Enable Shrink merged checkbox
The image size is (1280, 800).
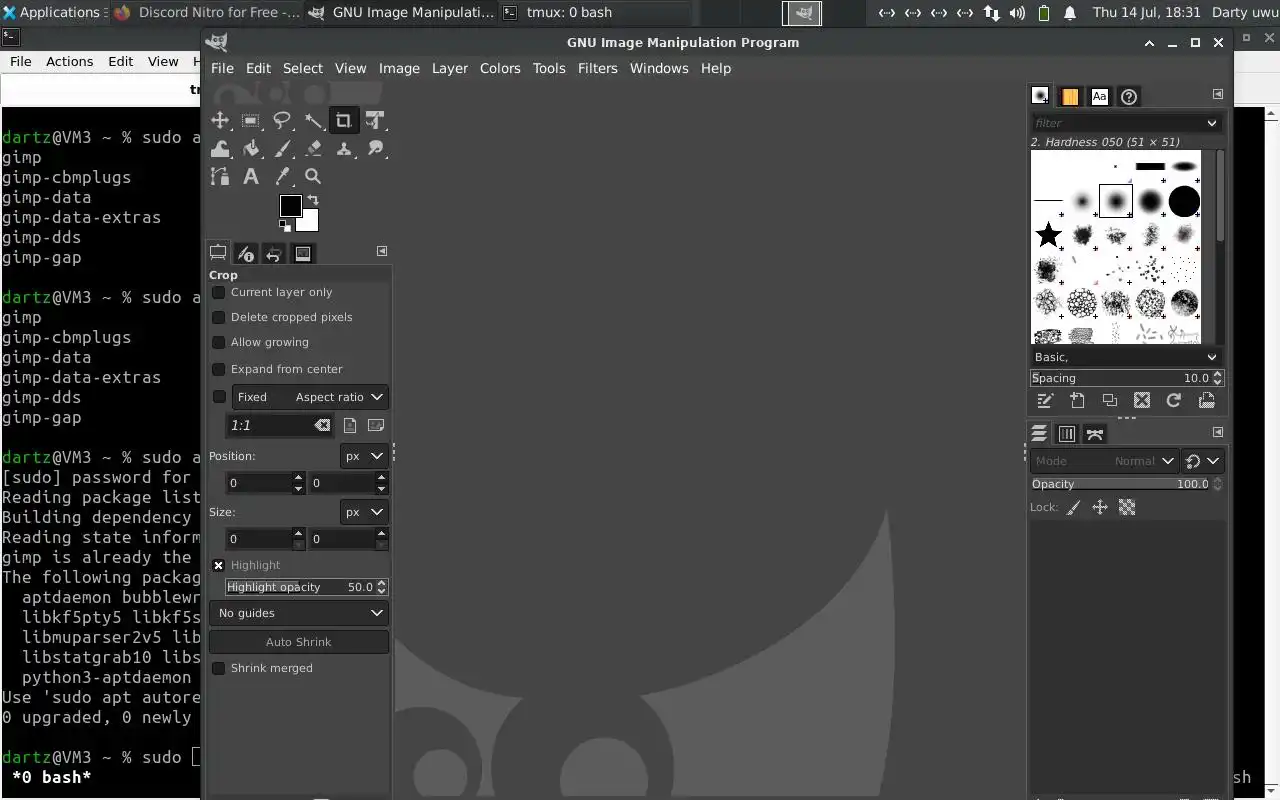point(218,668)
